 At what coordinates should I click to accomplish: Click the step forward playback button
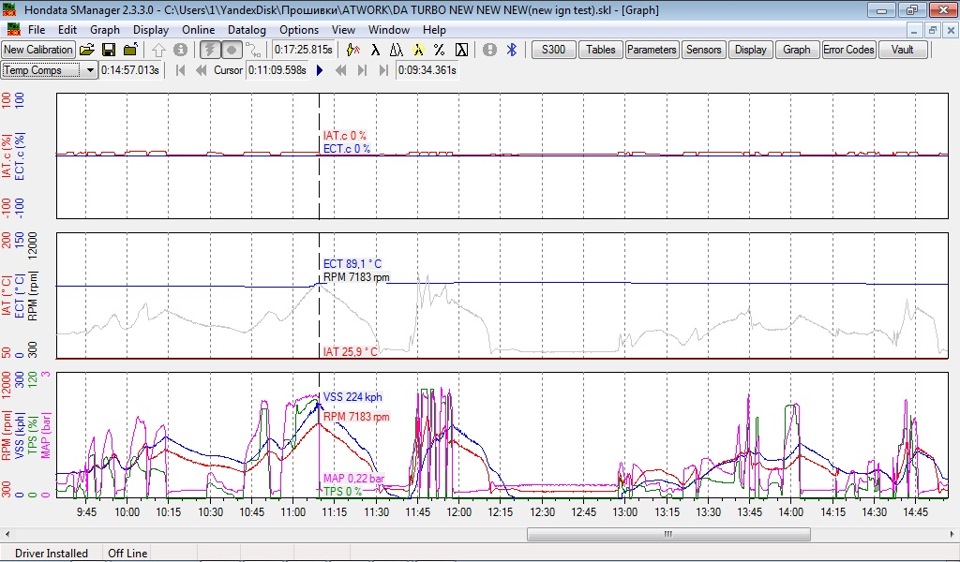(362, 70)
